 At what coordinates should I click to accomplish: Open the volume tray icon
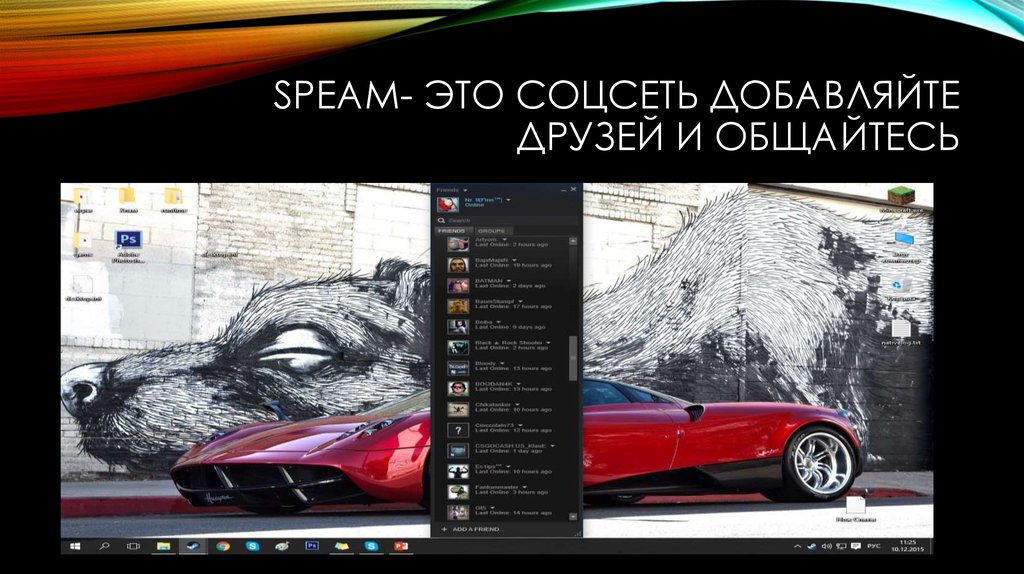coord(827,546)
